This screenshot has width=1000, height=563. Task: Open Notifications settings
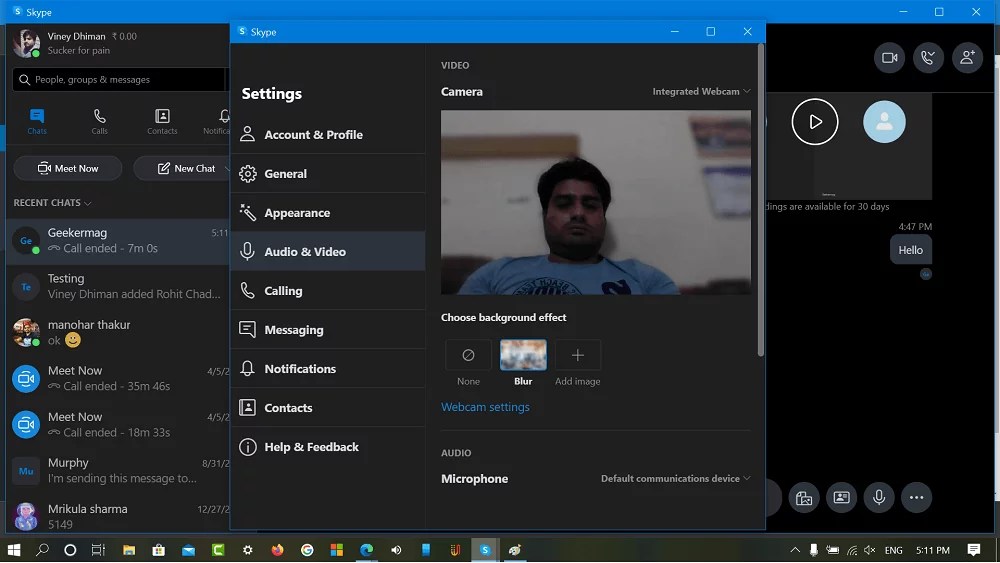click(x=328, y=369)
